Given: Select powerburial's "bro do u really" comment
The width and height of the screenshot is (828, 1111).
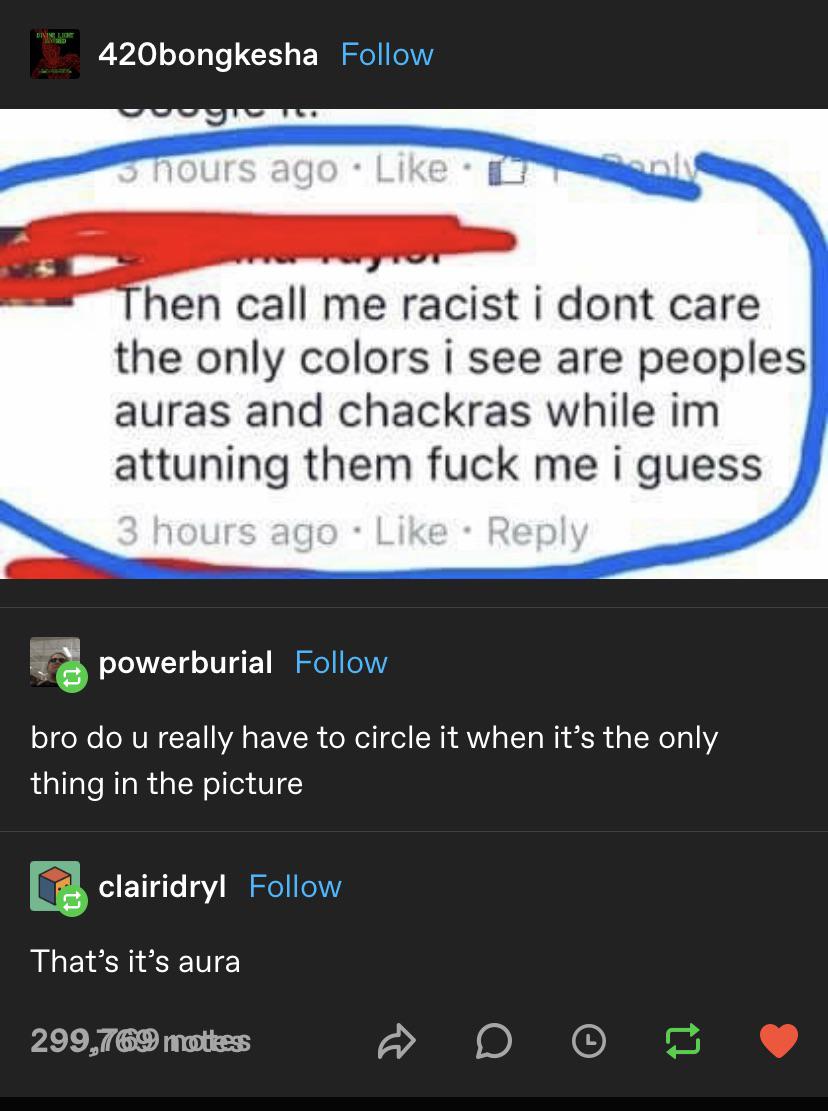Looking at the screenshot, I should pyautogui.click(x=374, y=760).
